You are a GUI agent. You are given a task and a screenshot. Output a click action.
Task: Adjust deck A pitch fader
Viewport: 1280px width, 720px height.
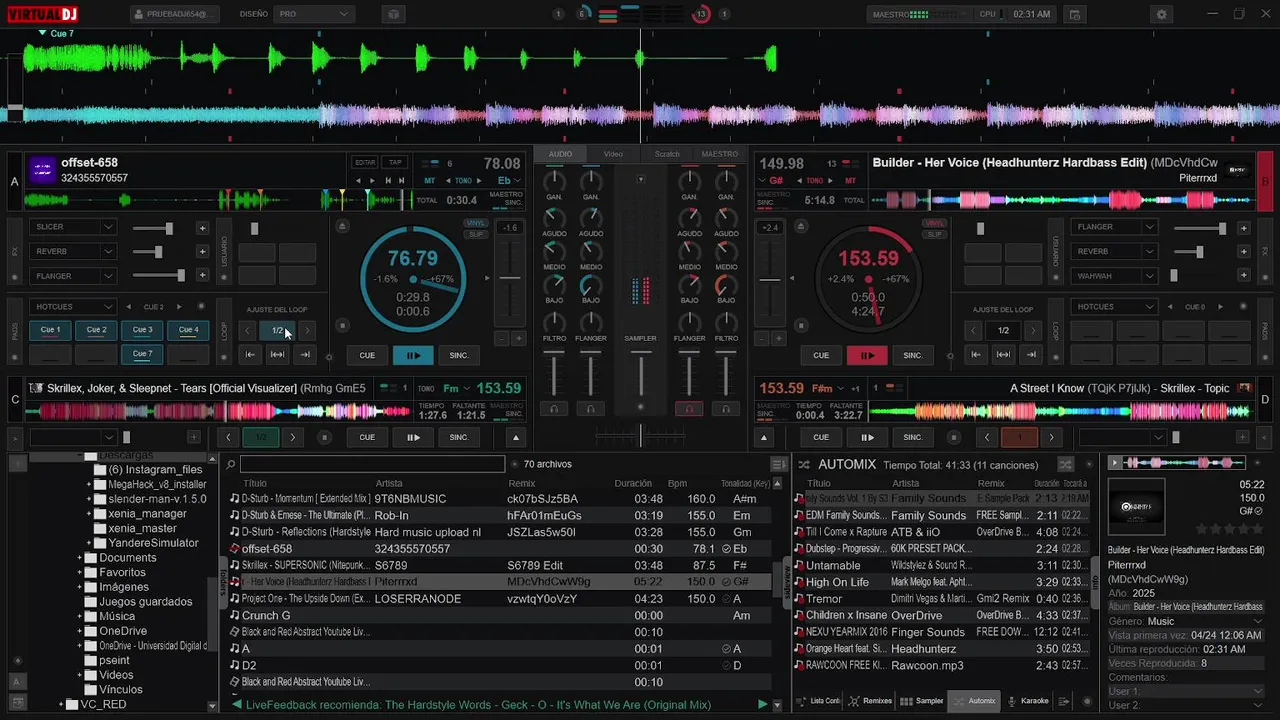pyautogui.click(x=510, y=278)
